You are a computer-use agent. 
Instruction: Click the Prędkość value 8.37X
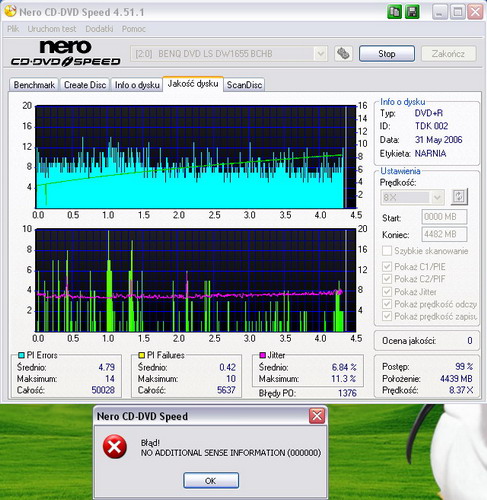(461, 390)
